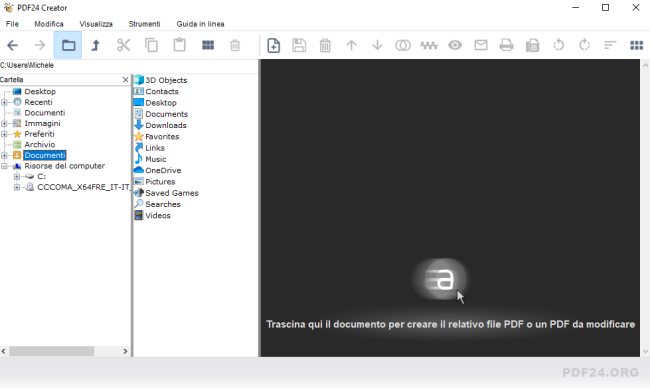Open the Strumenti menu
Screen dimensions: 650x388
click(144, 24)
